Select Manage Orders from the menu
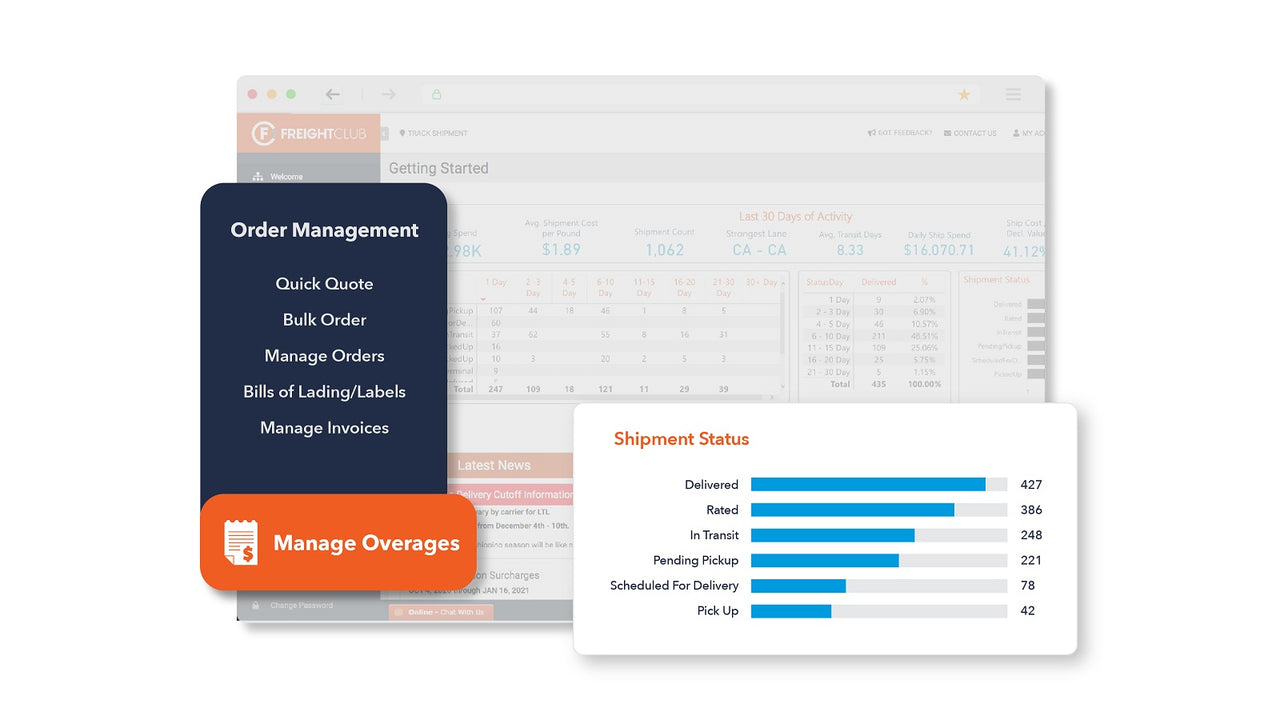The image size is (1280, 720). pos(324,356)
